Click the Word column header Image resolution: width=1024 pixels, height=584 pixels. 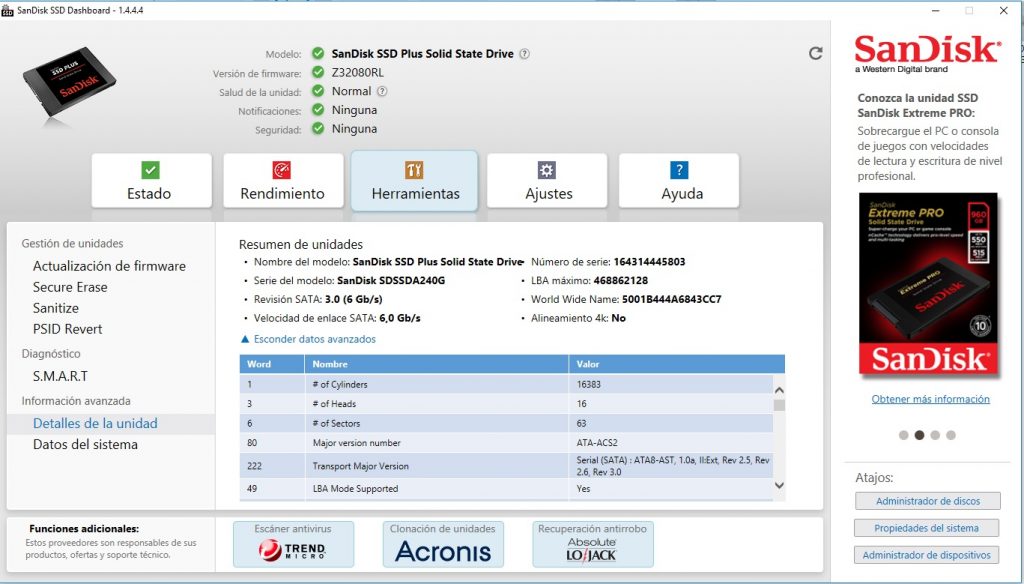click(272, 364)
